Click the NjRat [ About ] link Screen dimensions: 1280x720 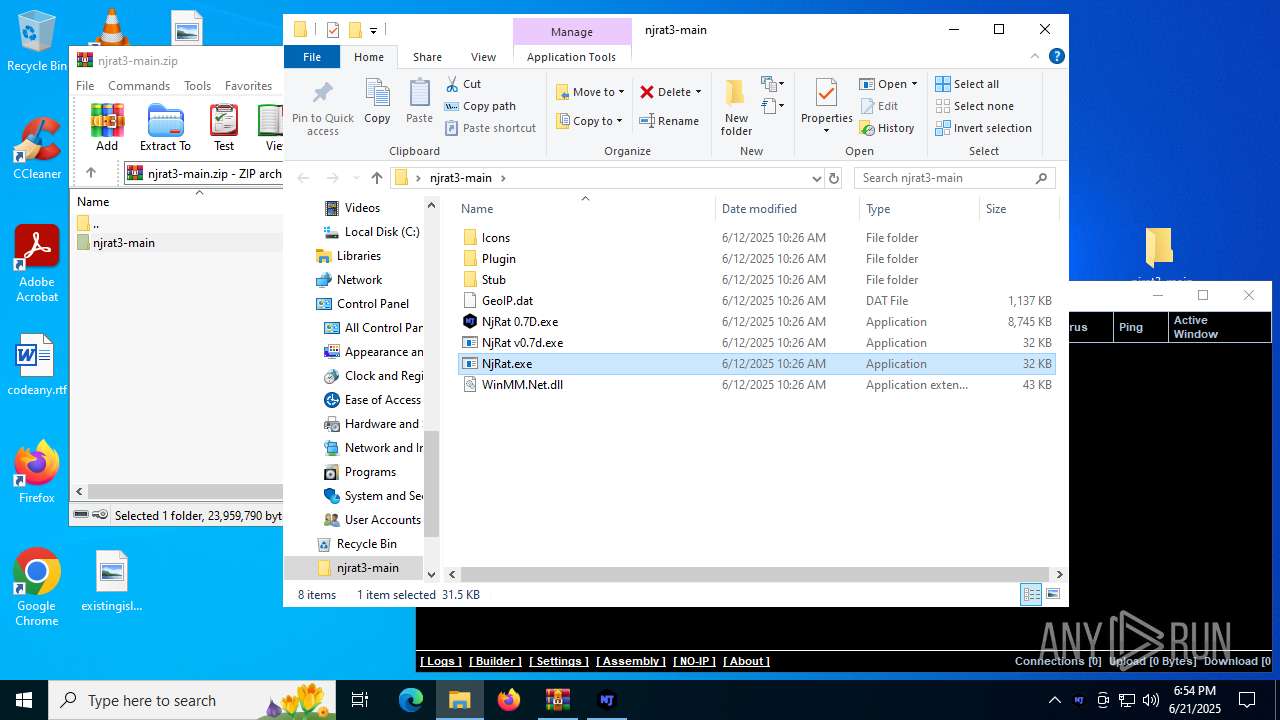(x=746, y=661)
